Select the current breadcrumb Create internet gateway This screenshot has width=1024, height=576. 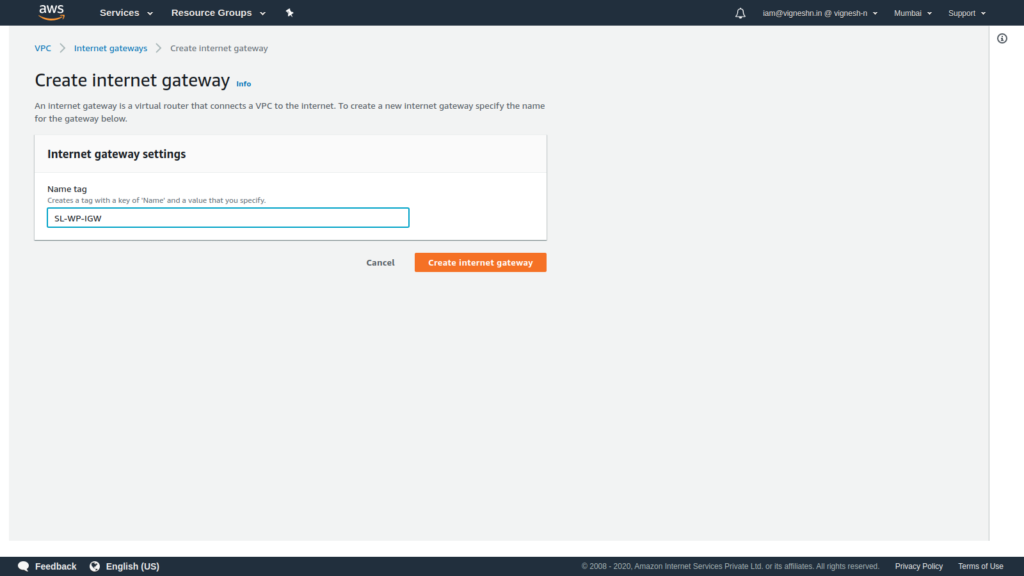219,48
